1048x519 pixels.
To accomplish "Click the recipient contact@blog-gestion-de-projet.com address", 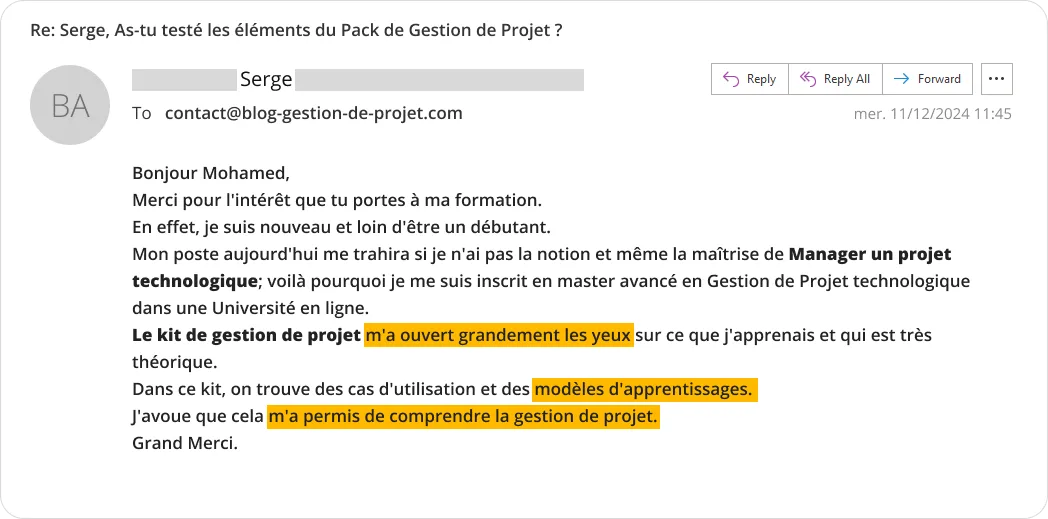I will pyautogui.click(x=313, y=113).
